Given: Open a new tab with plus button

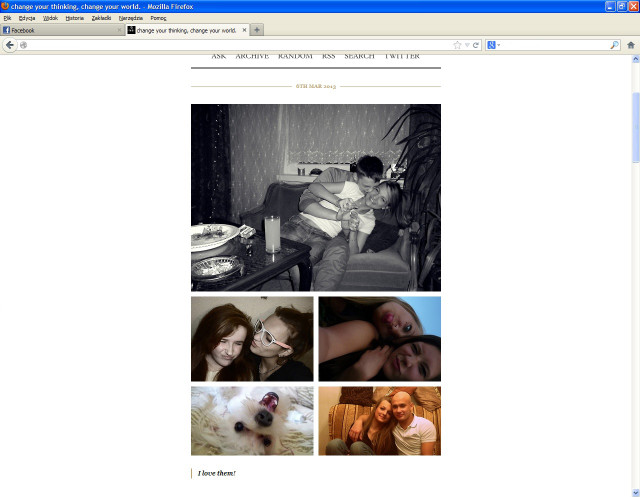Looking at the screenshot, I should coord(256,30).
